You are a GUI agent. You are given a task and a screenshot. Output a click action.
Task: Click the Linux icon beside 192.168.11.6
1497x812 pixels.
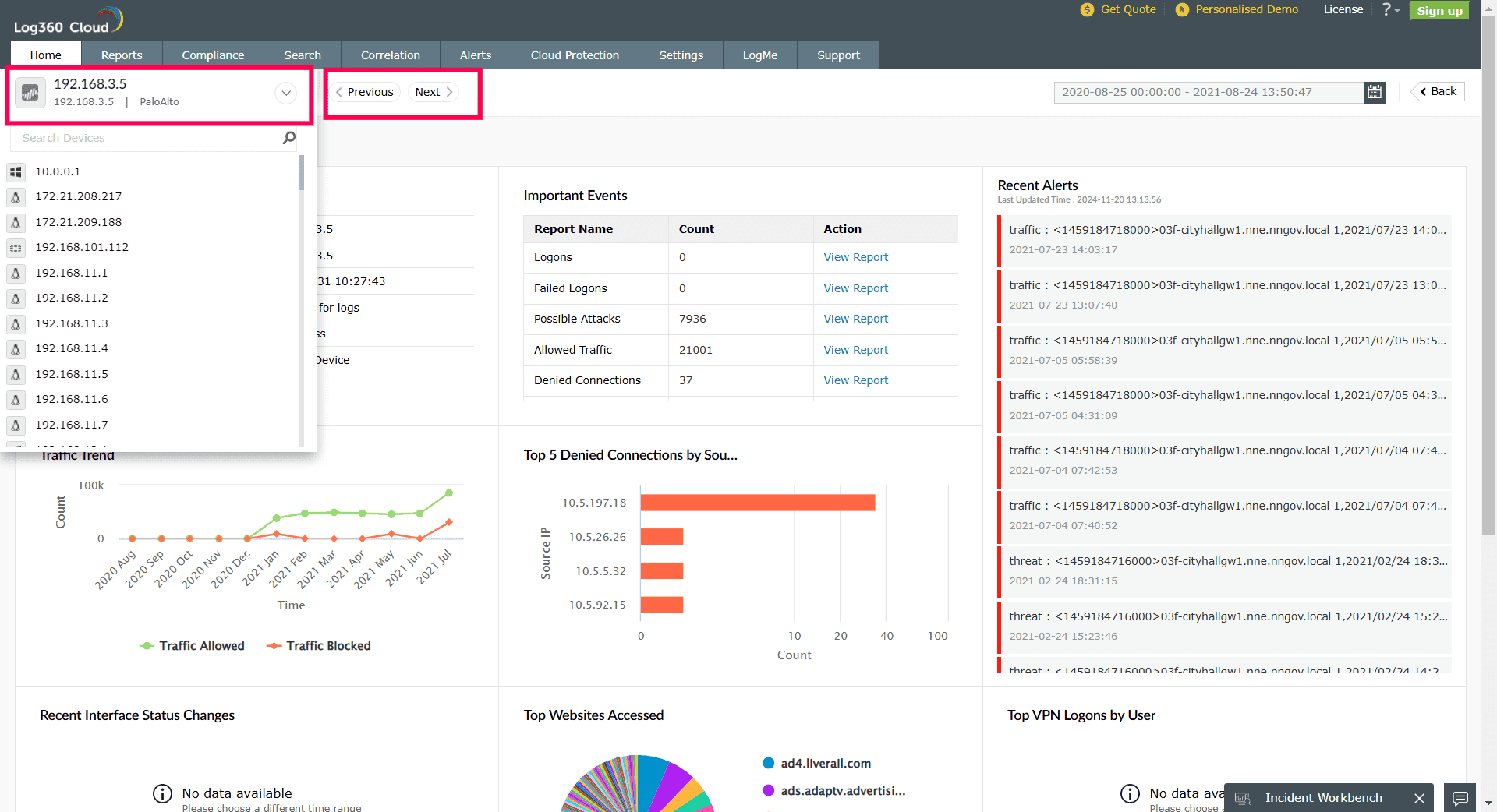point(16,400)
